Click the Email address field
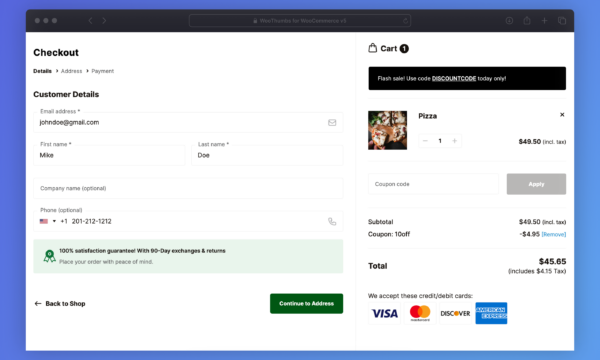 188,122
